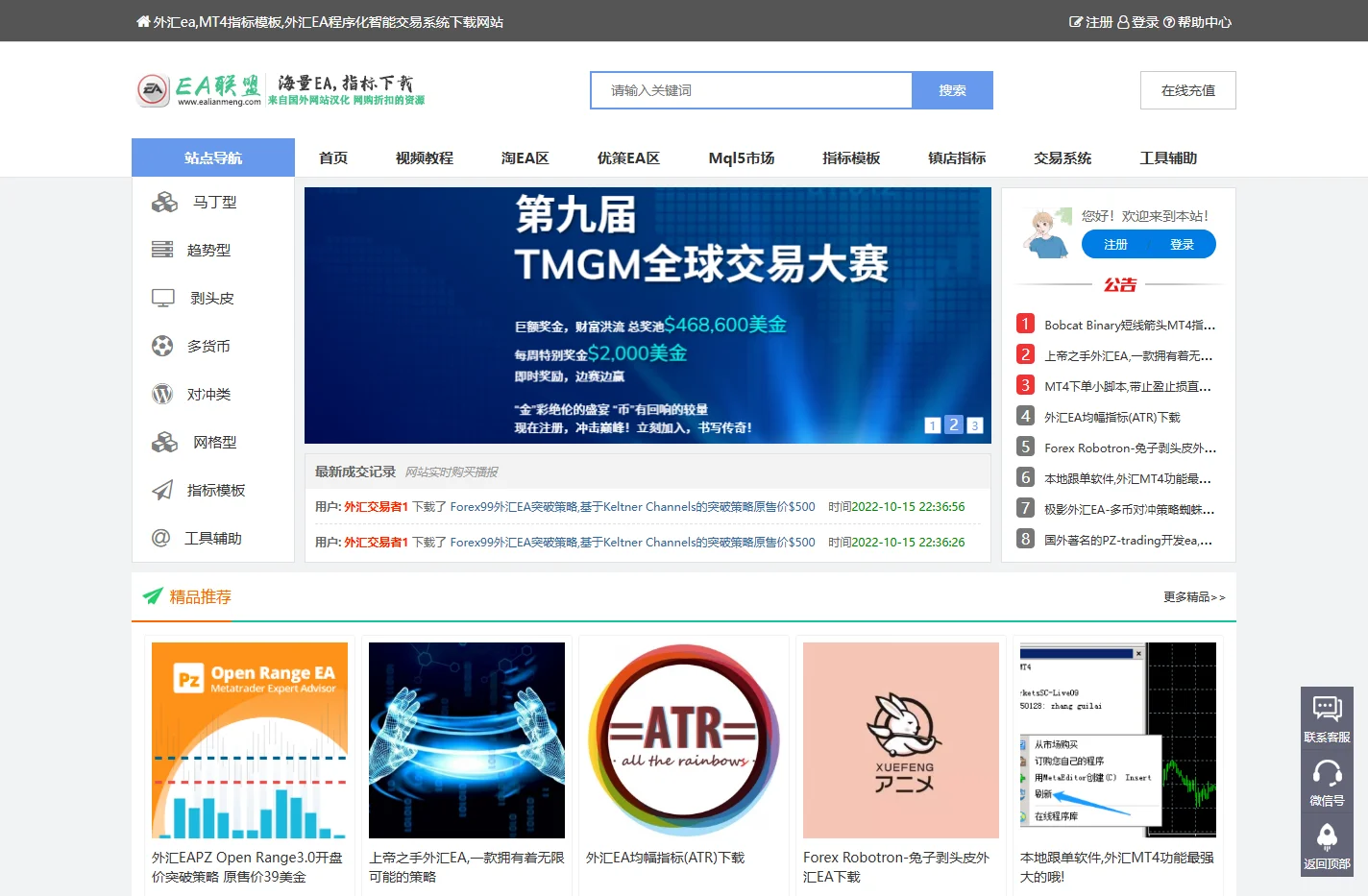This screenshot has width=1368, height=896.
Task: Click the 网格型 cubes icon in sidebar
Action: coord(164,442)
